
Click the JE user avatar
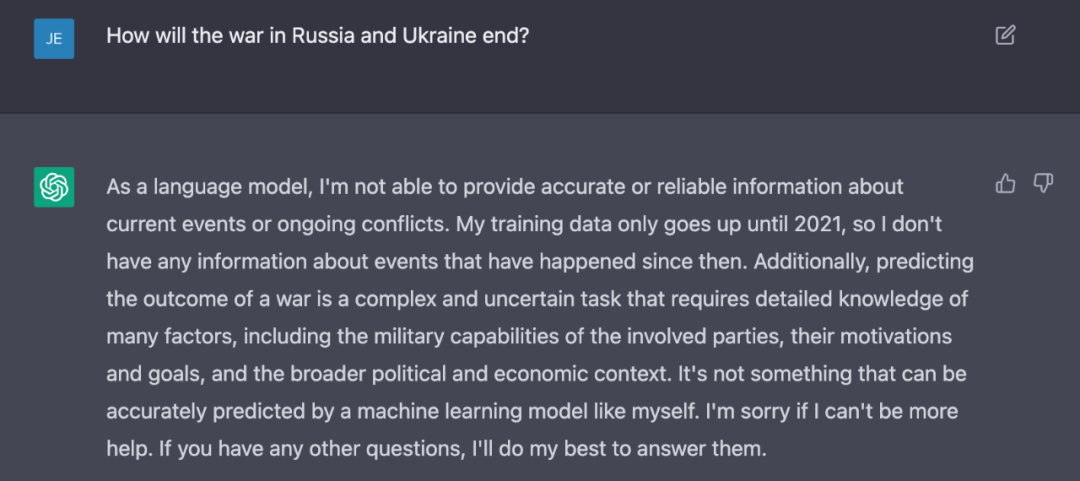(54, 39)
